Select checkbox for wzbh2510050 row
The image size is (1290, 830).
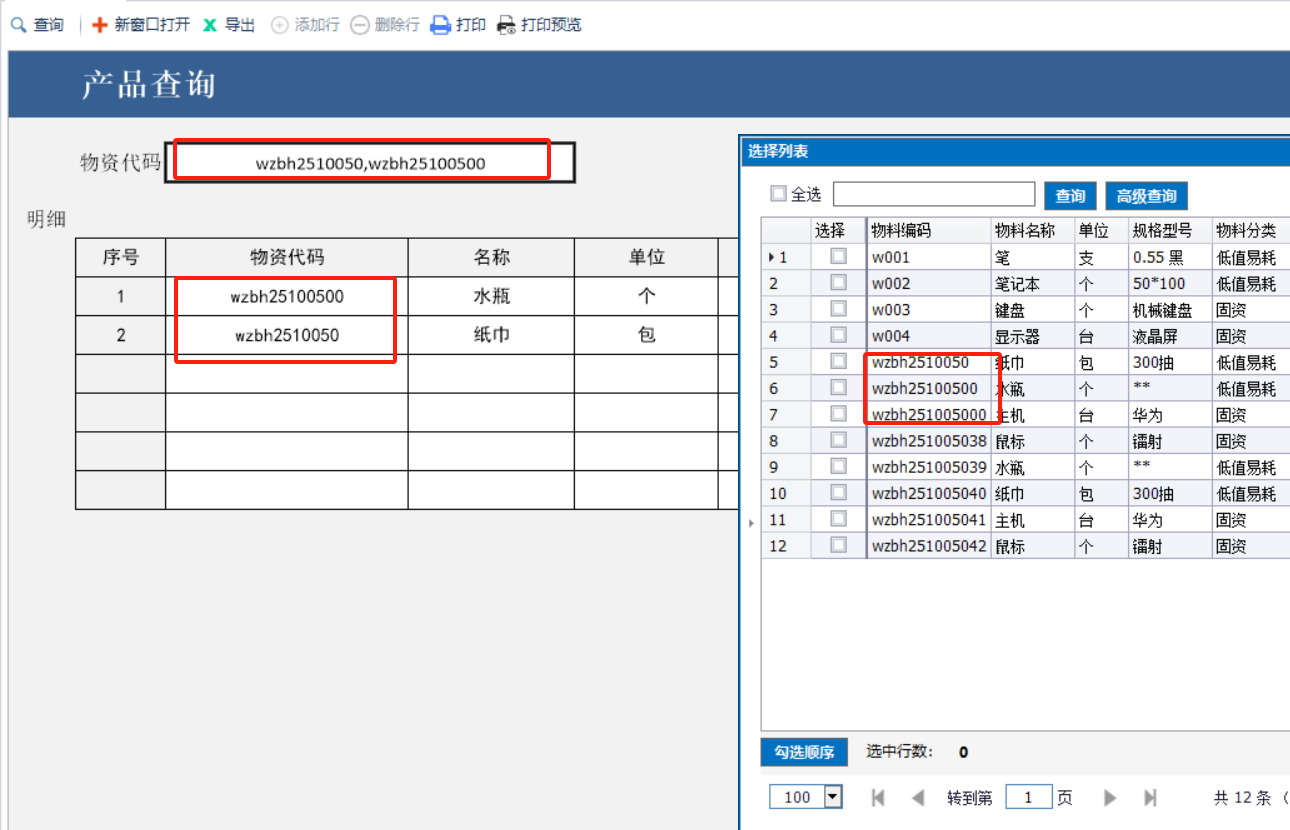pos(838,362)
